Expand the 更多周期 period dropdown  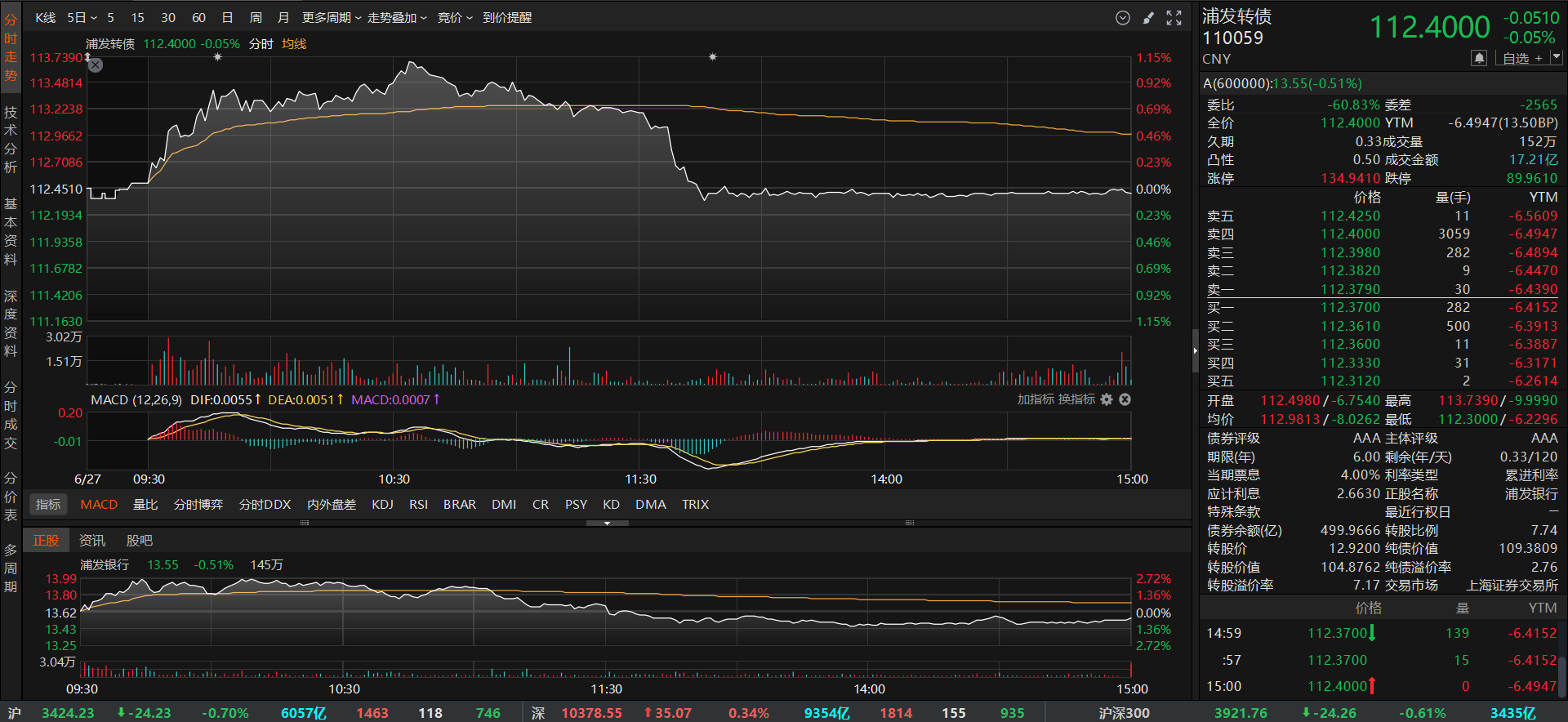(x=331, y=18)
